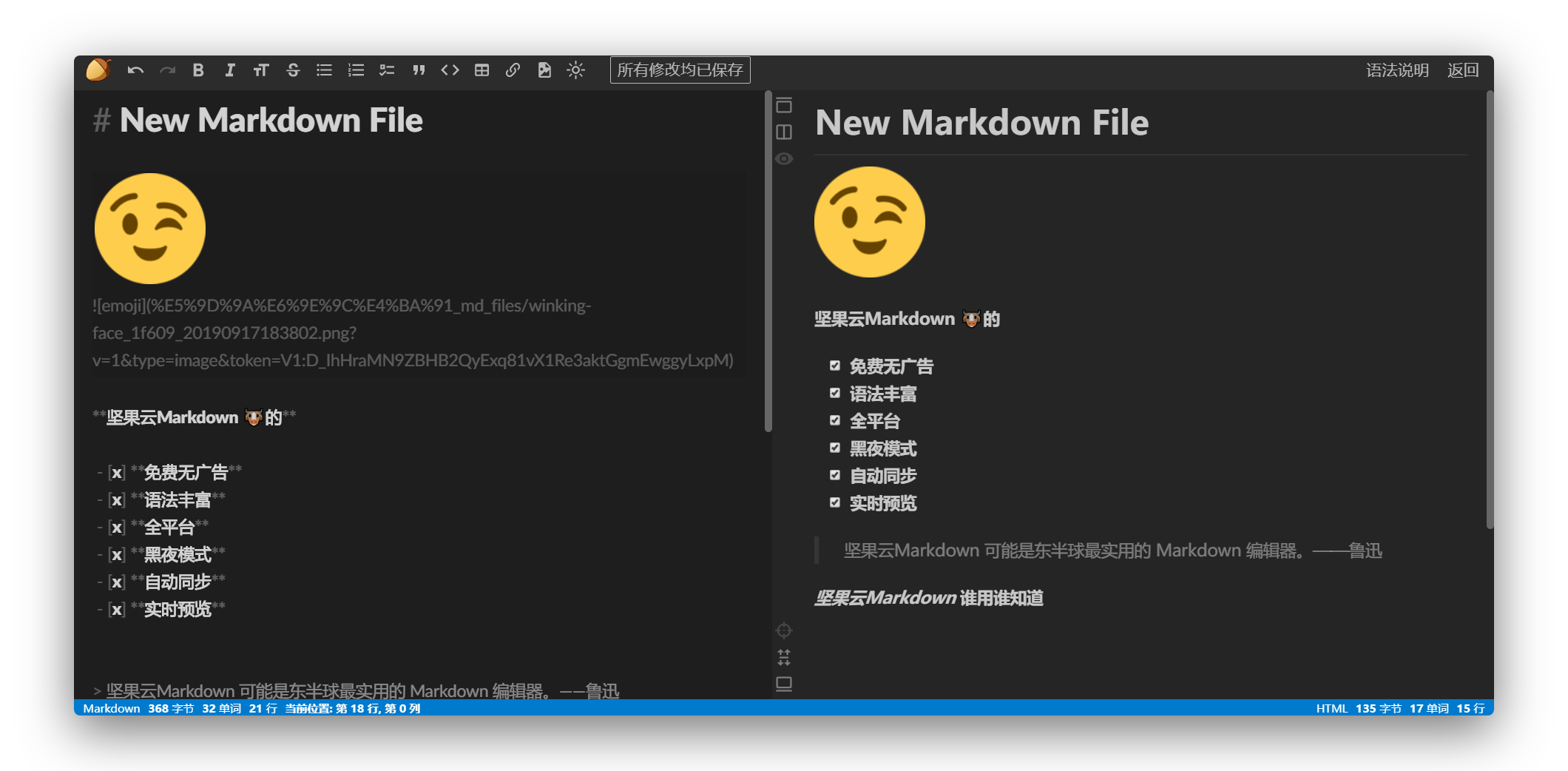Viewport: 1568px width, 771px height.
Task: Click 返回 to go back
Action: point(1462,70)
